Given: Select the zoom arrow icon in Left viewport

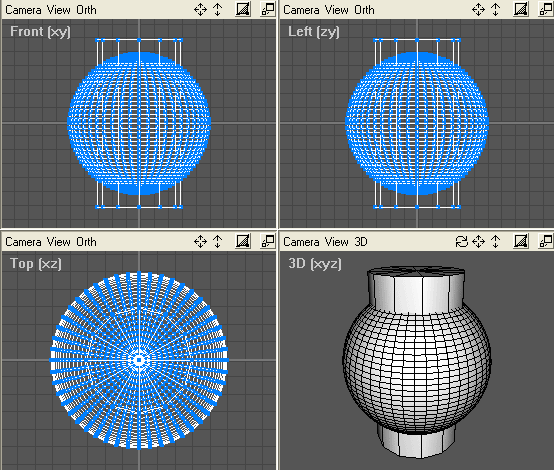Looking at the screenshot, I should [x=496, y=10].
